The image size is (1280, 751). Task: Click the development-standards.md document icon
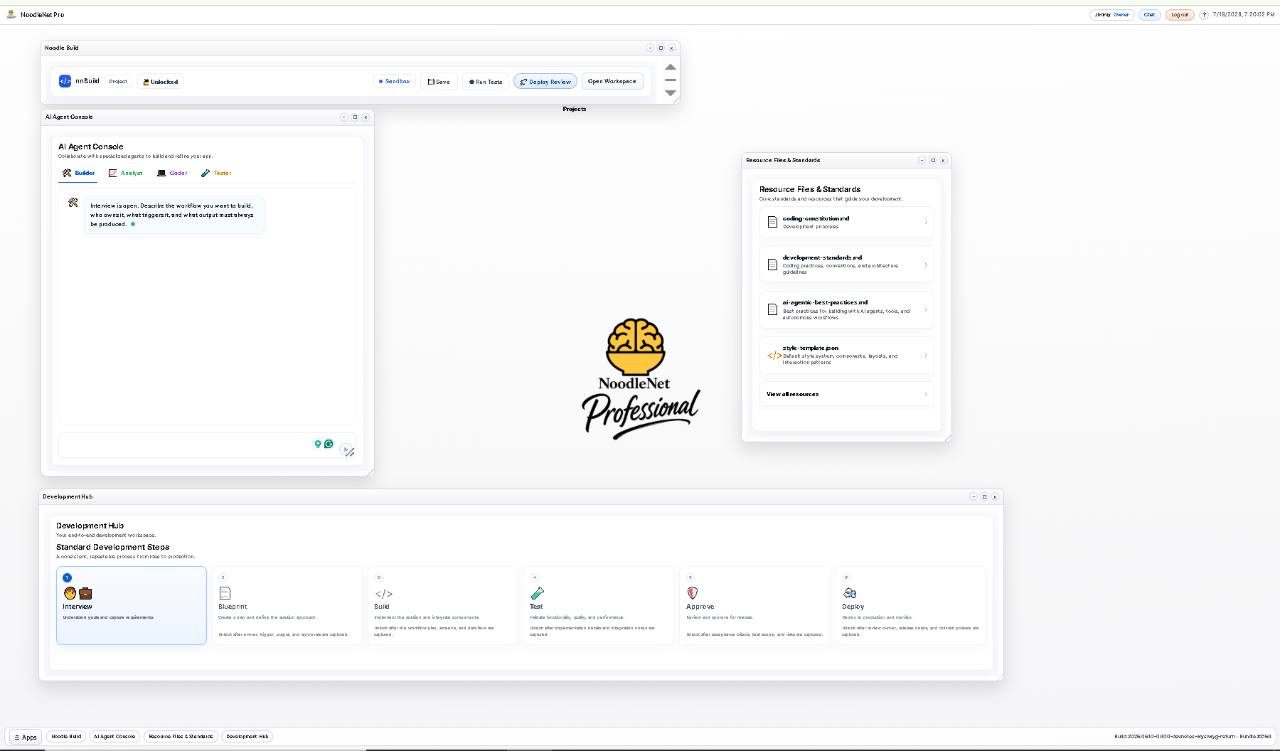(x=772, y=265)
